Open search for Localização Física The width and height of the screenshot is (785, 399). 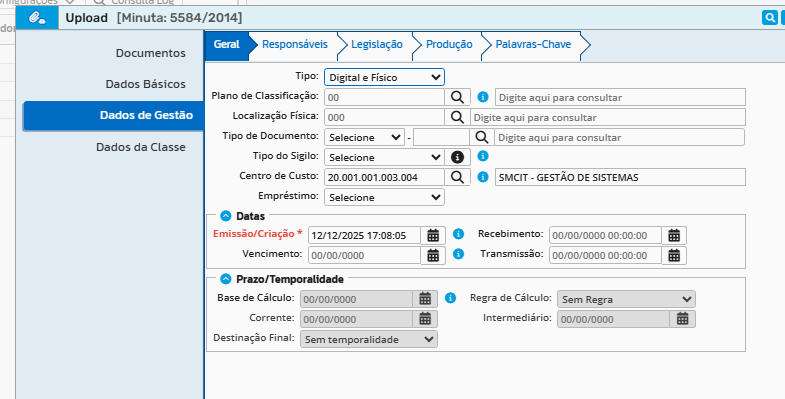pos(457,117)
